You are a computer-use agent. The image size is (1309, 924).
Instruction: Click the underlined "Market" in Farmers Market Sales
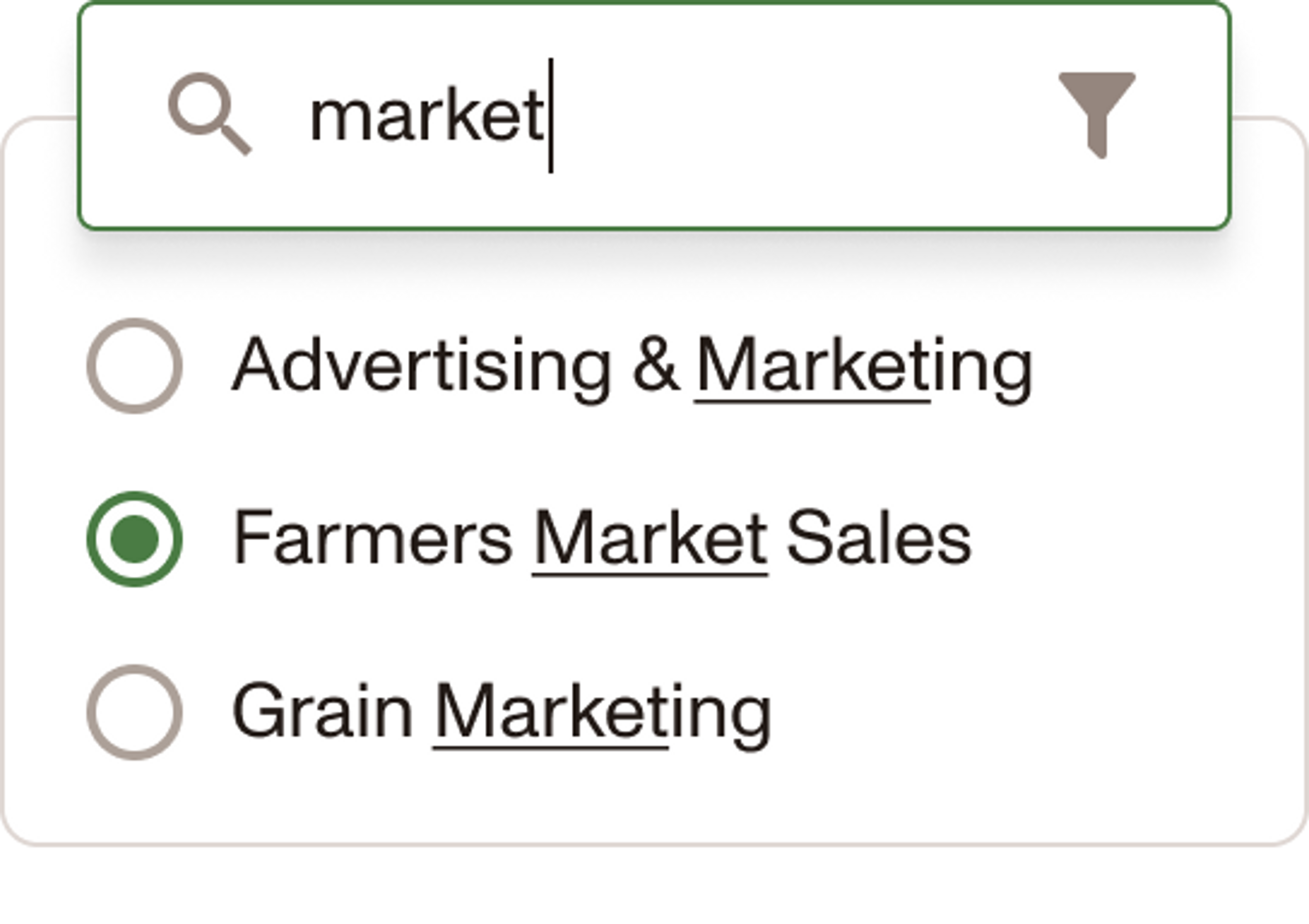click(x=650, y=539)
